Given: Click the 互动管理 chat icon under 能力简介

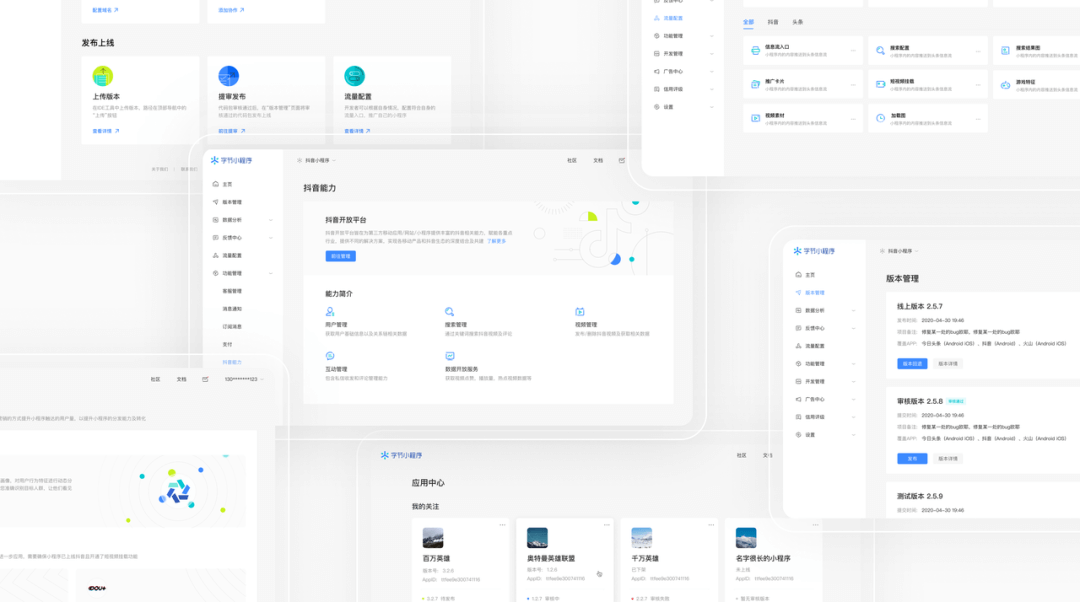Looking at the screenshot, I should click(x=330, y=356).
